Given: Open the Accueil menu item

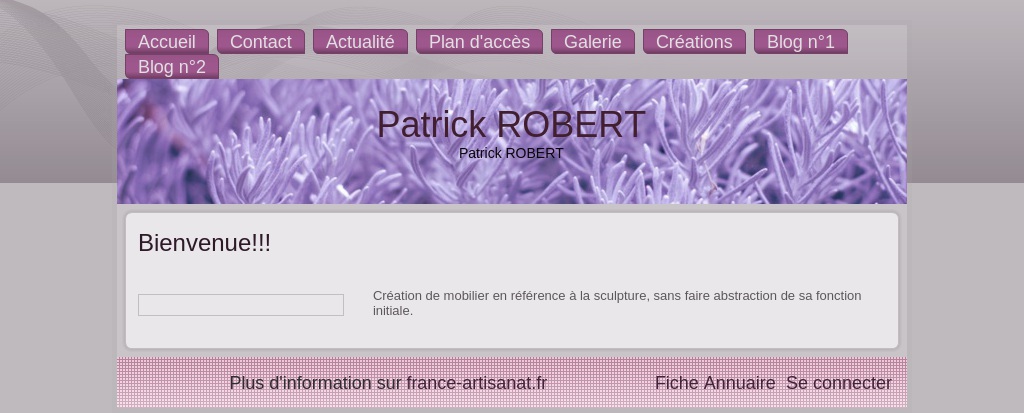Looking at the screenshot, I should click(167, 42).
